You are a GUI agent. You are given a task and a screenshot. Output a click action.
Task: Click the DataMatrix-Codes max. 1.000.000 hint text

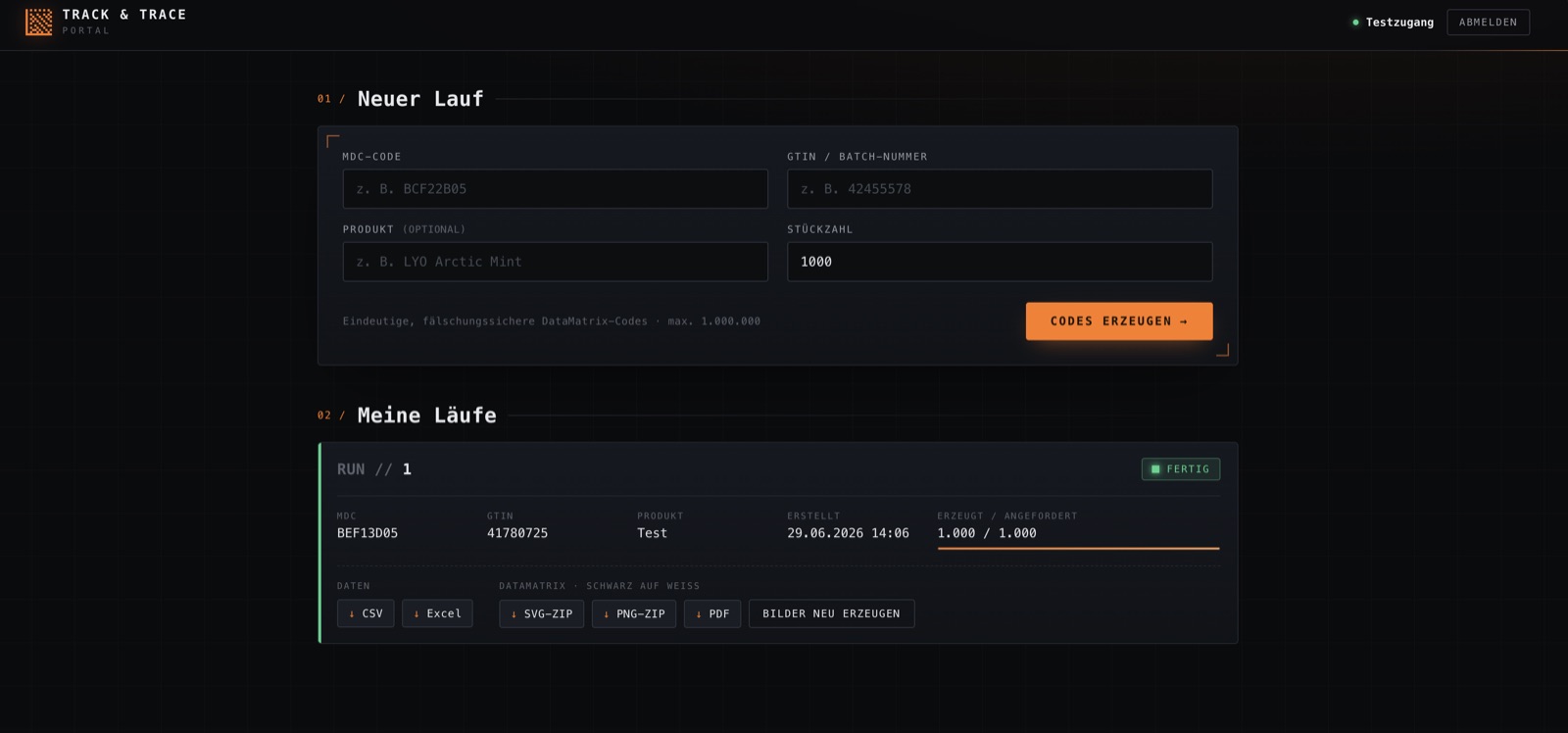[x=552, y=321]
